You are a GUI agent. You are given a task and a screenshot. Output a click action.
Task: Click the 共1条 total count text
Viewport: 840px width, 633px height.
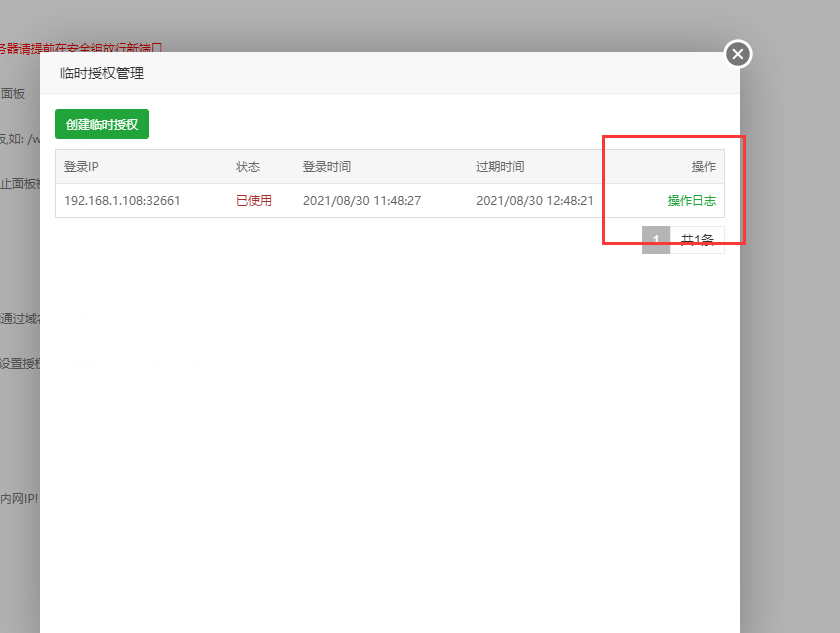pyautogui.click(x=697, y=240)
